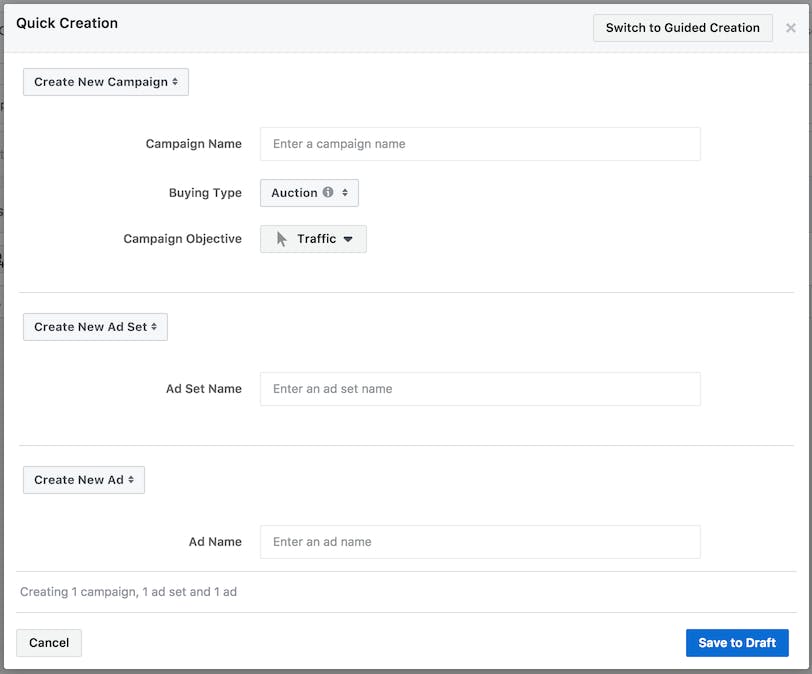Click into the Ad Set Name field
Image resolution: width=812 pixels, height=674 pixels.
[x=480, y=389]
